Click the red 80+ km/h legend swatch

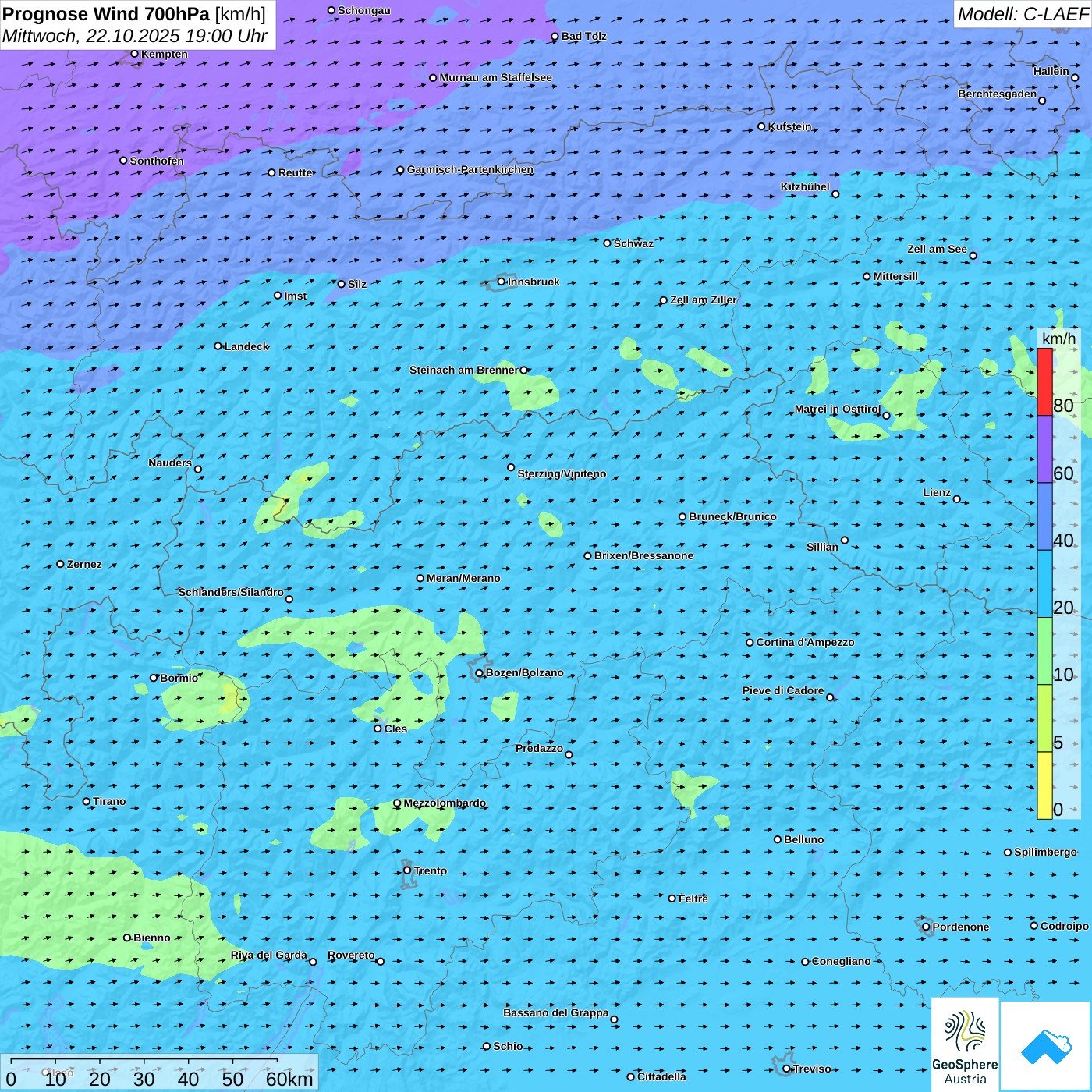click(x=1044, y=381)
